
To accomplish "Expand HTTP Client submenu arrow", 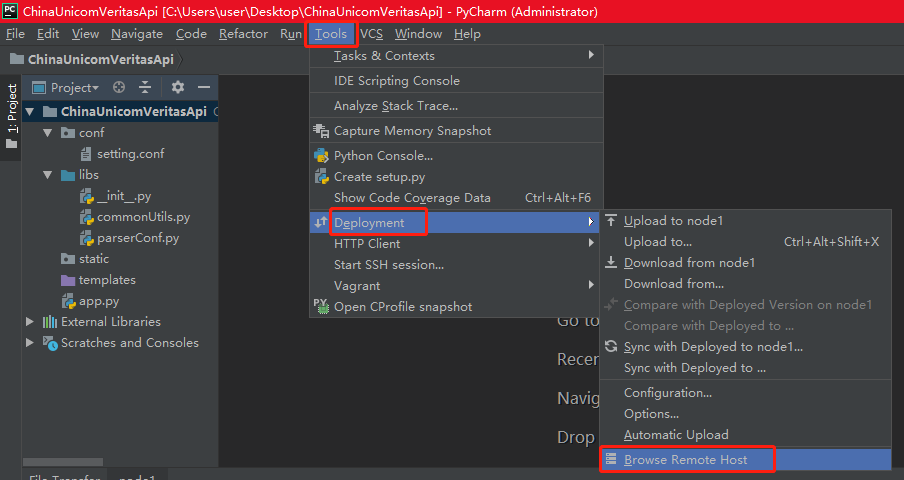I will pos(591,243).
